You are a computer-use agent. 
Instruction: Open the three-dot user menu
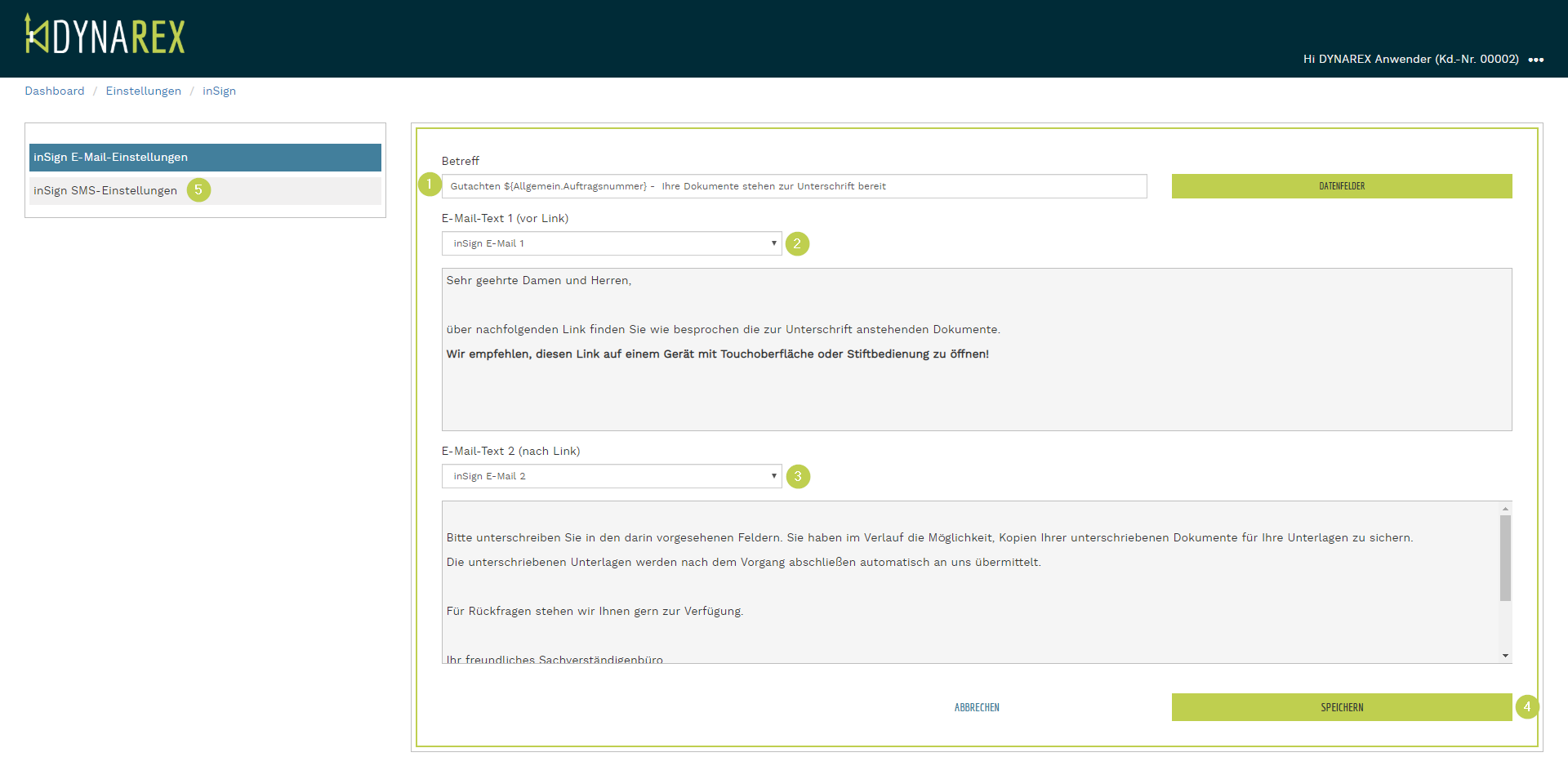(x=1535, y=60)
